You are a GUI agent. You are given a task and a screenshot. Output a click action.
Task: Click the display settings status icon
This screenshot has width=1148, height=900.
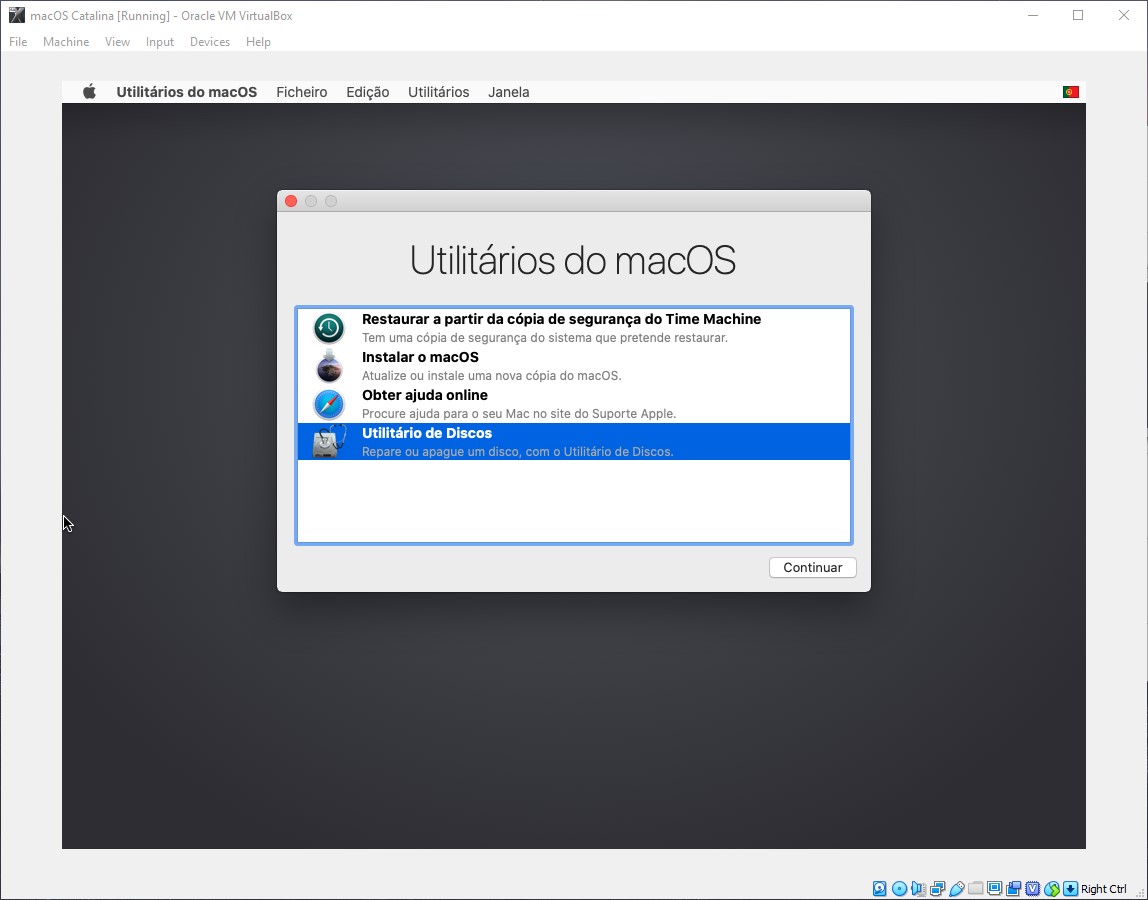click(994, 889)
